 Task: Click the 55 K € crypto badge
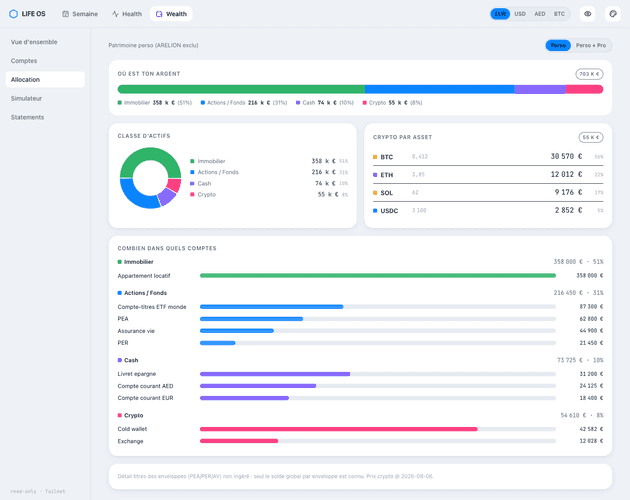point(591,137)
